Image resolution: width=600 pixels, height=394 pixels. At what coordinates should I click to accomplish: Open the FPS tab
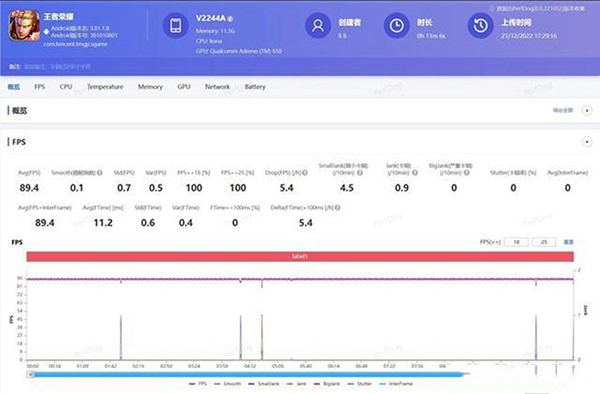[39, 87]
